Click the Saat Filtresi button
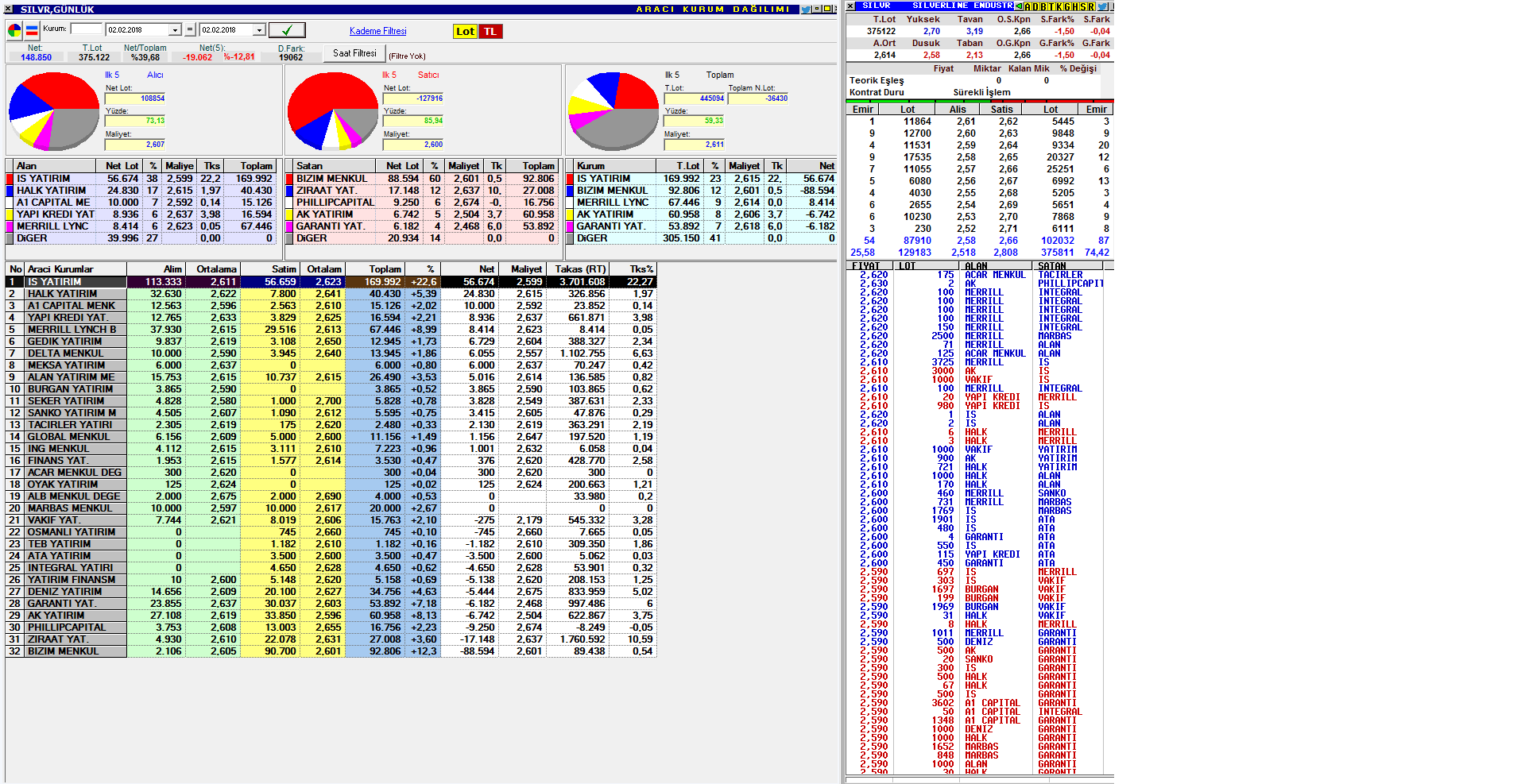Viewport: 1521px width, 784px height. pyautogui.click(x=354, y=53)
